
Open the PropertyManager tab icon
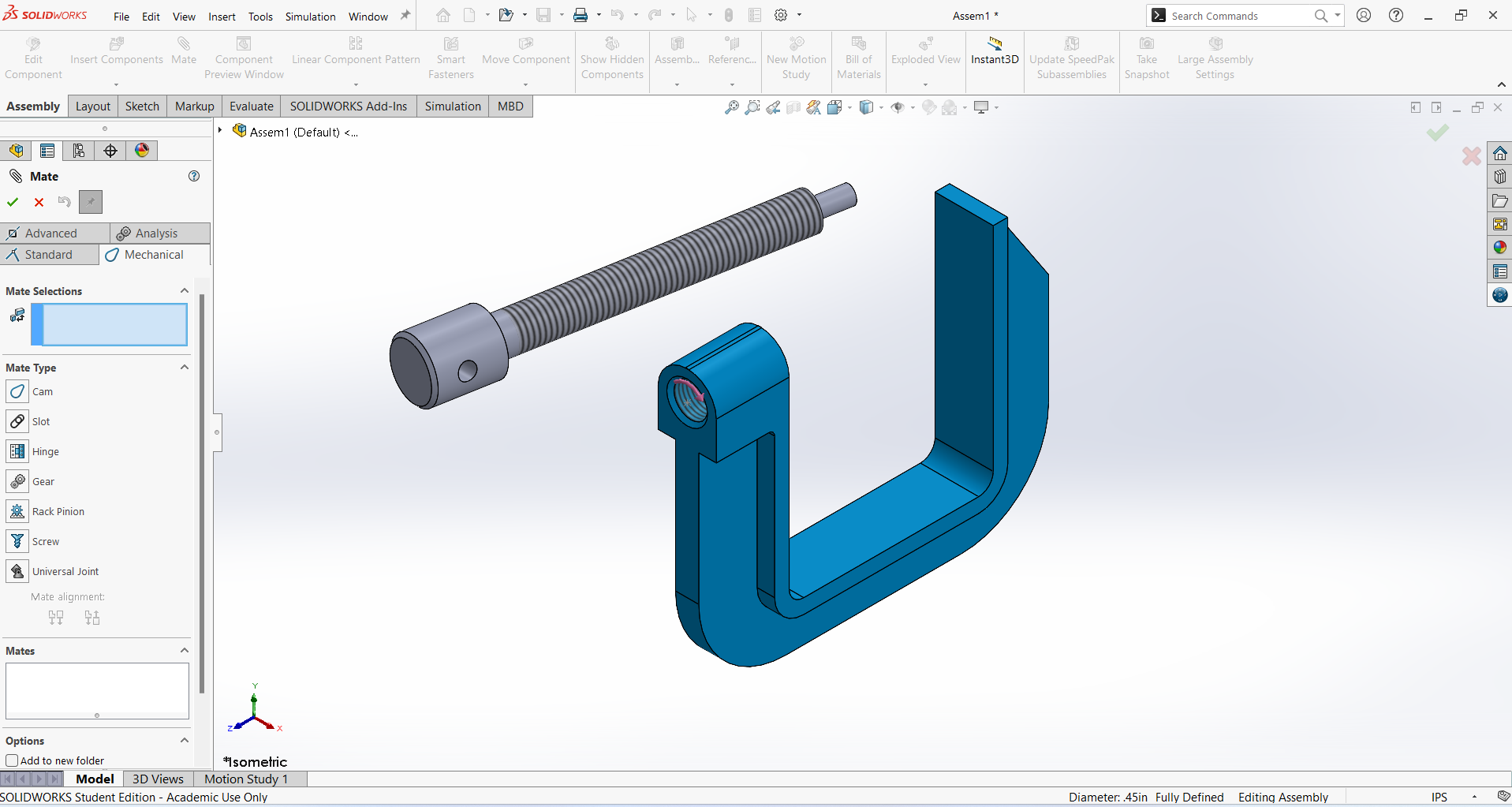[x=47, y=151]
